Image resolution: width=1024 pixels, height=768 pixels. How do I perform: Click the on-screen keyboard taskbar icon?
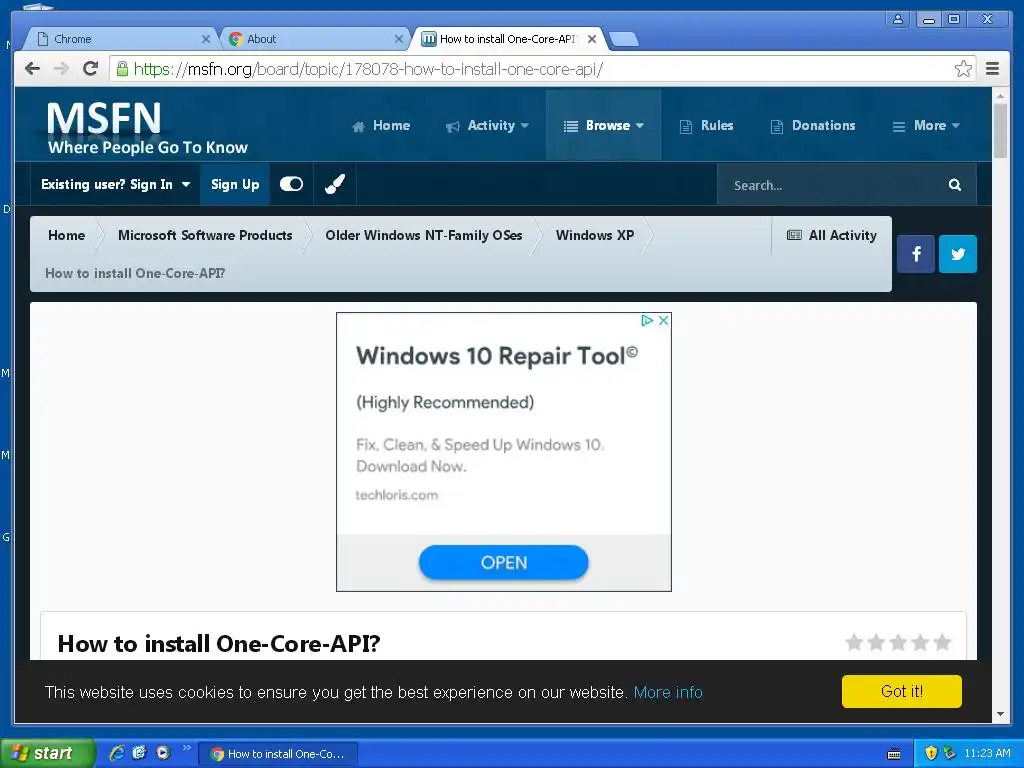pos(895,754)
